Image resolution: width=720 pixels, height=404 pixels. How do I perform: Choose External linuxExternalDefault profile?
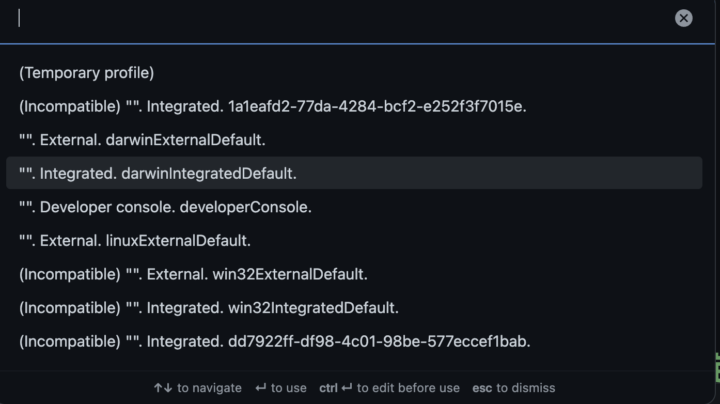(x=354, y=240)
